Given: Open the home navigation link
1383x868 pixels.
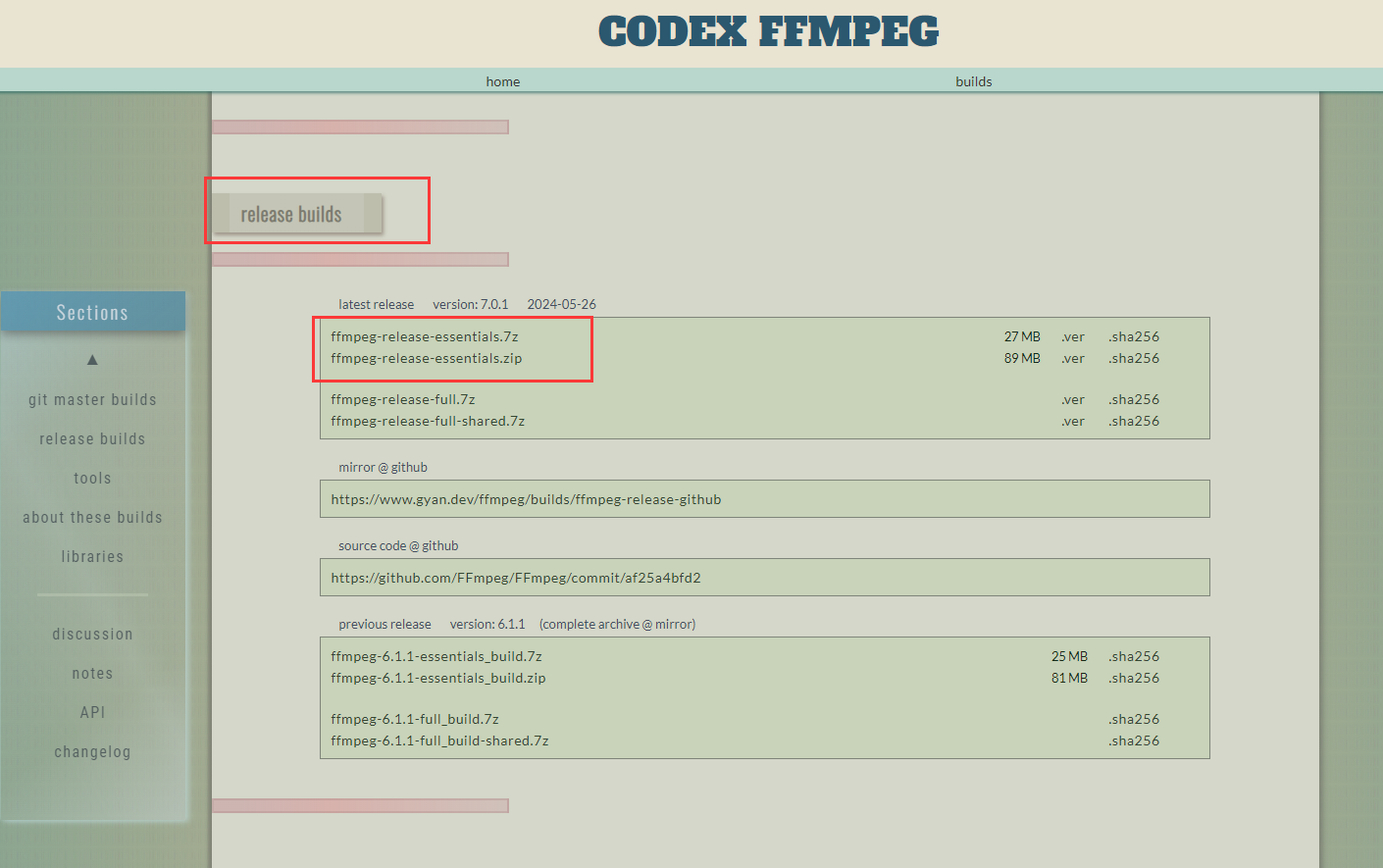Looking at the screenshot, I should click(503, 81).
